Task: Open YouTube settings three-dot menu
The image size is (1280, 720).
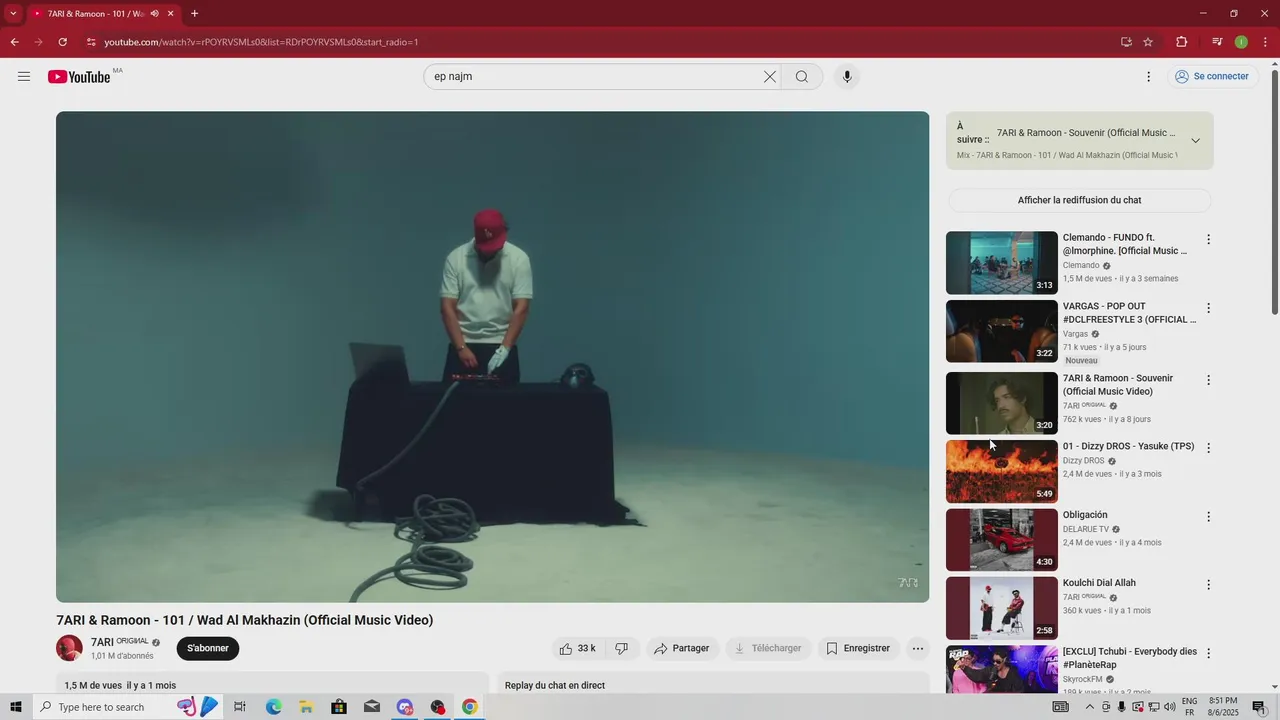Action: [1148, 77]
